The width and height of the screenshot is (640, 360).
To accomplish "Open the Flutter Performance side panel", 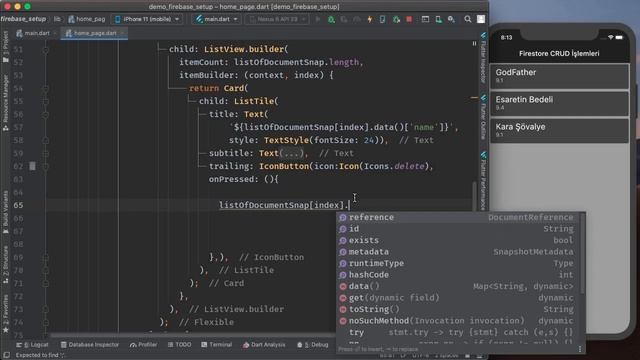I will tap(483, 181).
